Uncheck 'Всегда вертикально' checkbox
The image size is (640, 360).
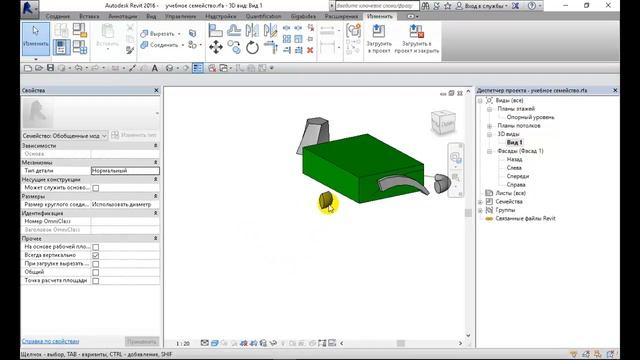pyautogui.click(x=96, y=255)
